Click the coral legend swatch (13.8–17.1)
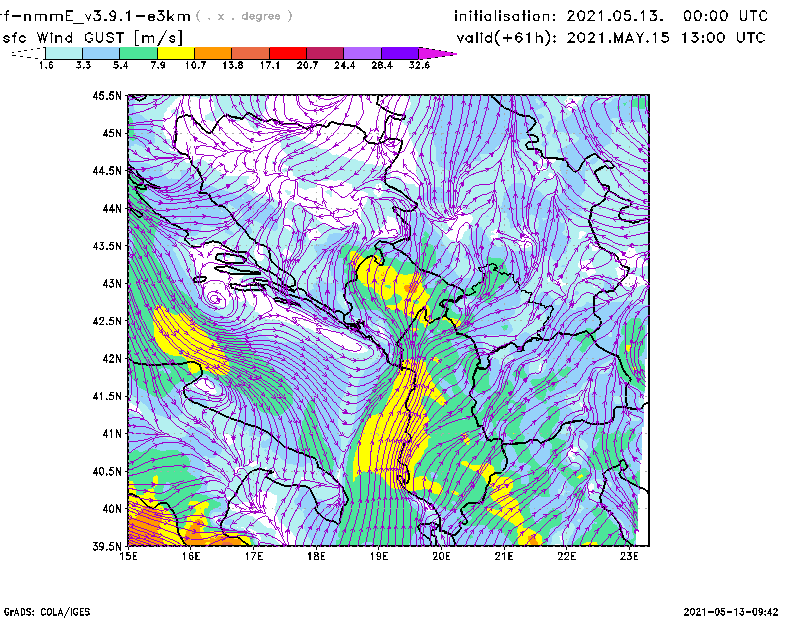This screenshot has width=800, height=618. [x=251, y=53]
